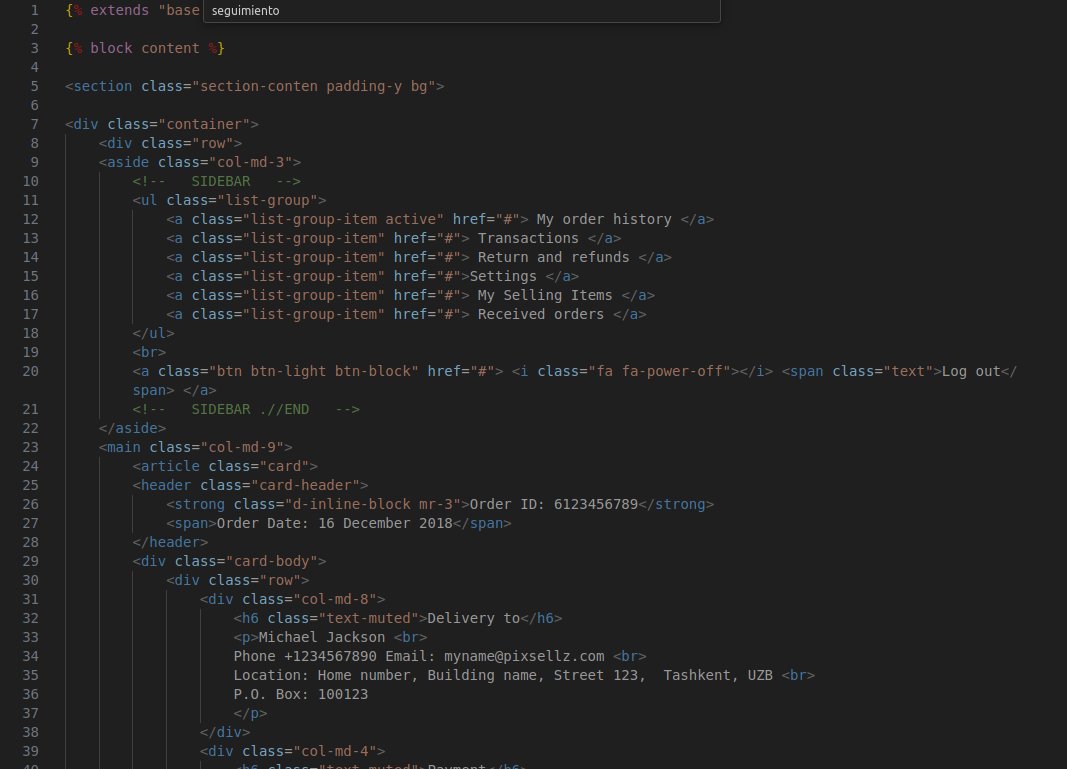
Task: Click the 'SIDEBAR' comment on line 10
Action: (x=217, y=182)
